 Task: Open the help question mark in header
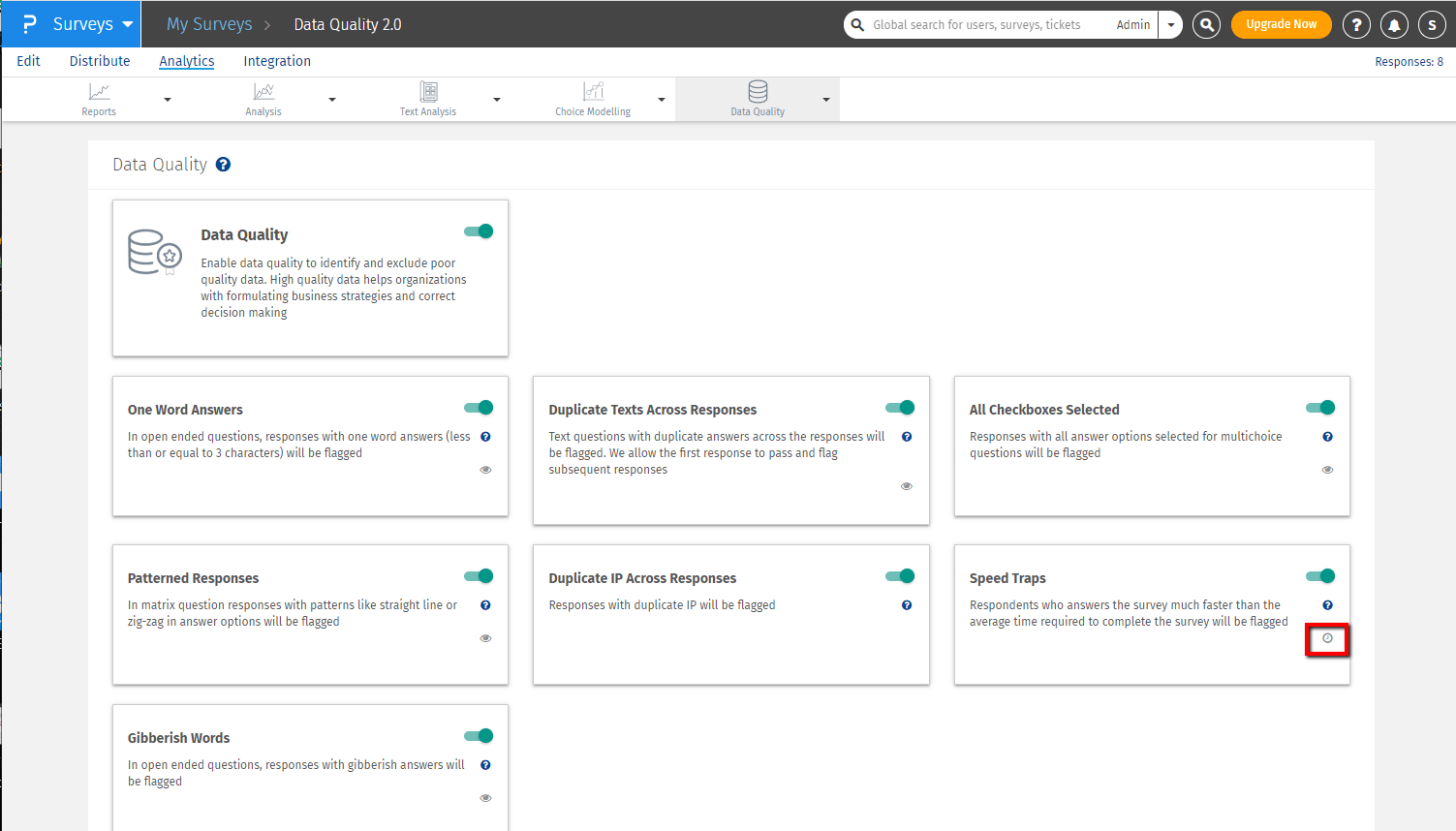click(x=1356, y=25)
